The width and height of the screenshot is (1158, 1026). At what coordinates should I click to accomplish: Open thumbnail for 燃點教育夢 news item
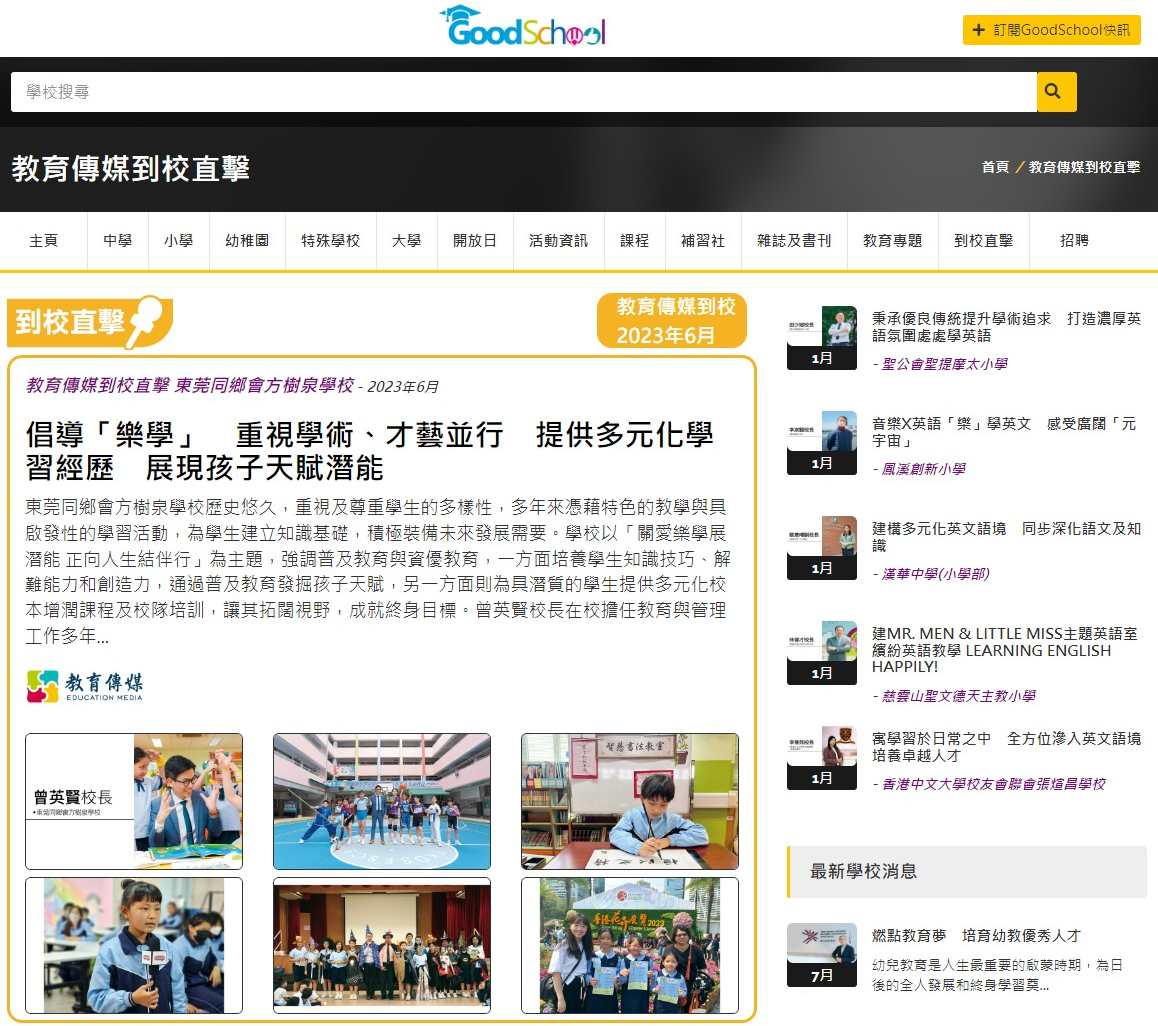(822, 955)
